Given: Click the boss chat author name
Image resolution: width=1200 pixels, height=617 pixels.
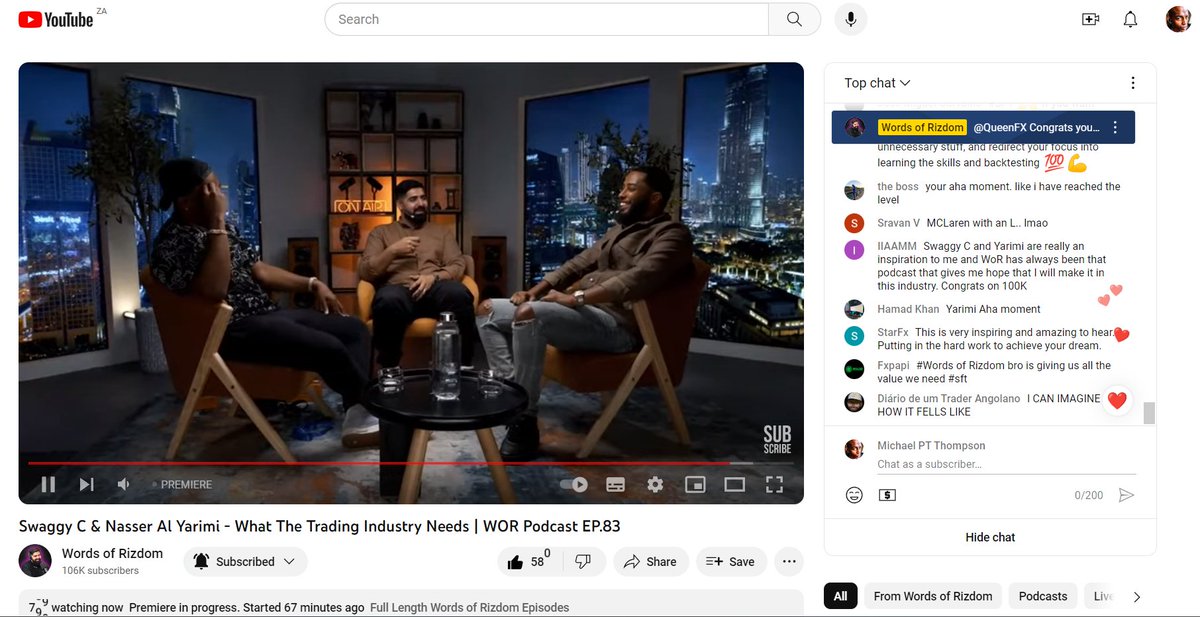Looking at the screenshot, I should point(898,187).
